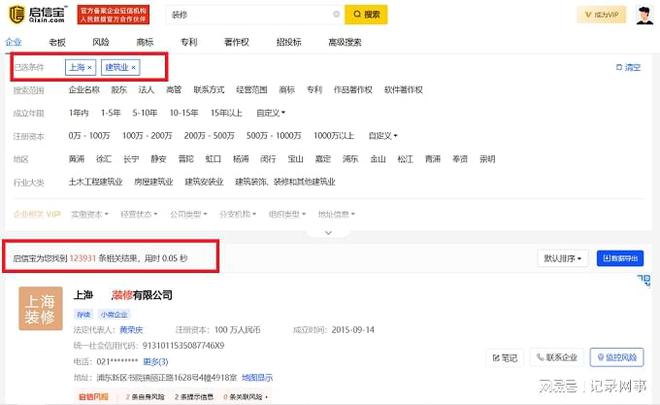Screen dimensions: 660x405
Task: Switch to the 招投标 tab
Action: [289, 42]
